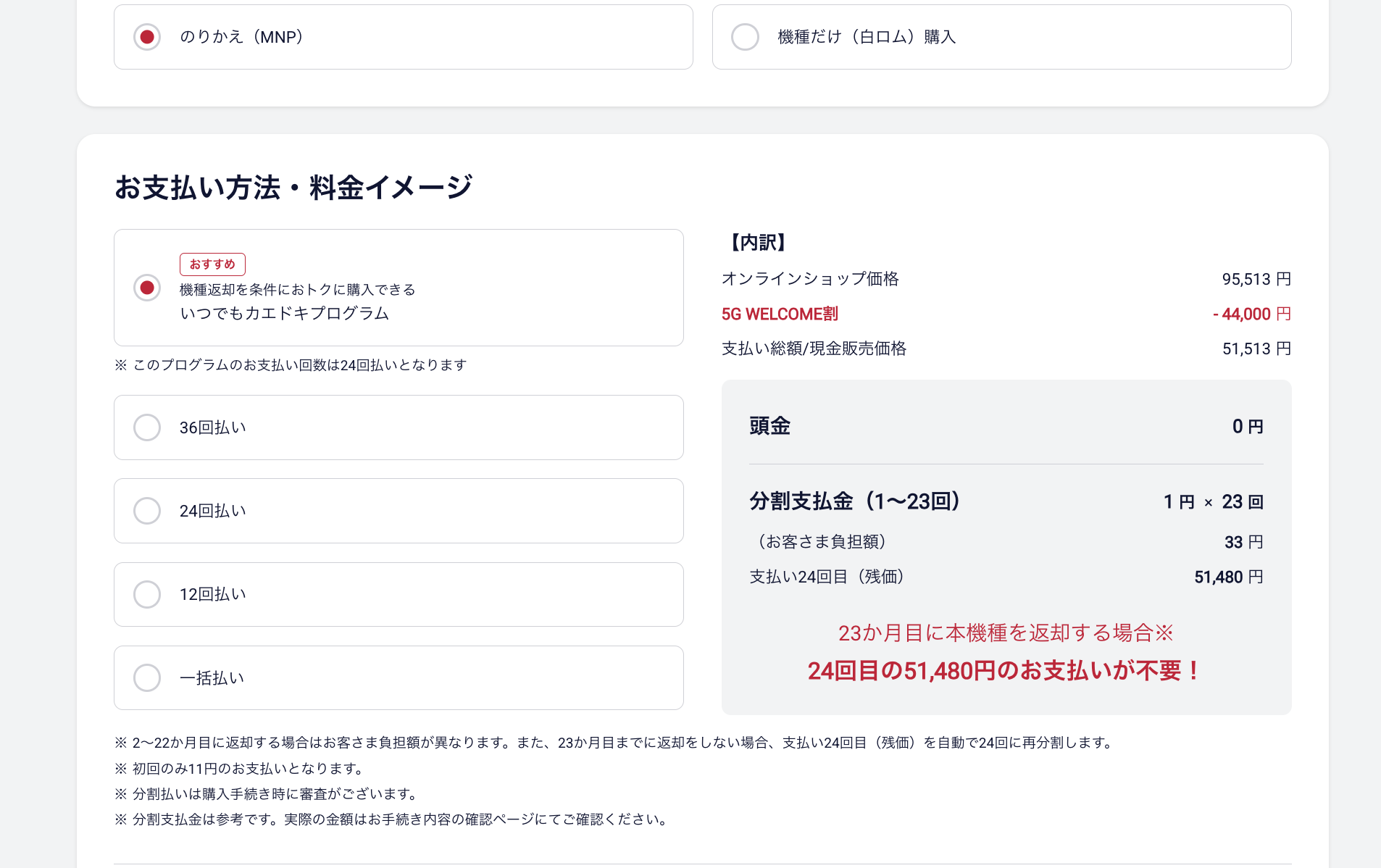Choose the 36回払い payment option

tap(147, 427)
